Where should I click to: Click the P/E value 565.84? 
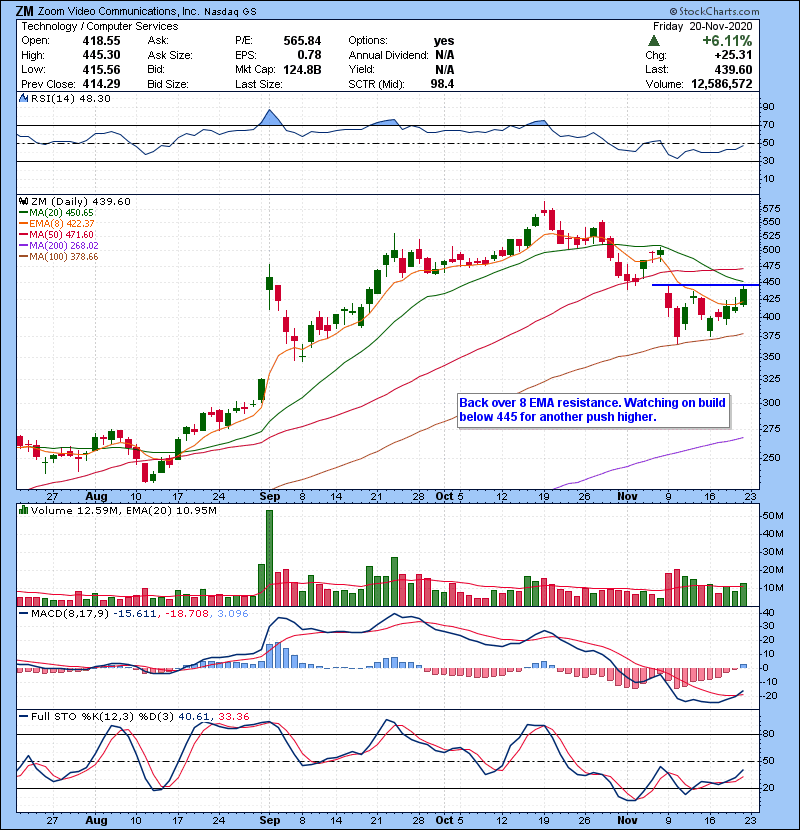(302, 41)
